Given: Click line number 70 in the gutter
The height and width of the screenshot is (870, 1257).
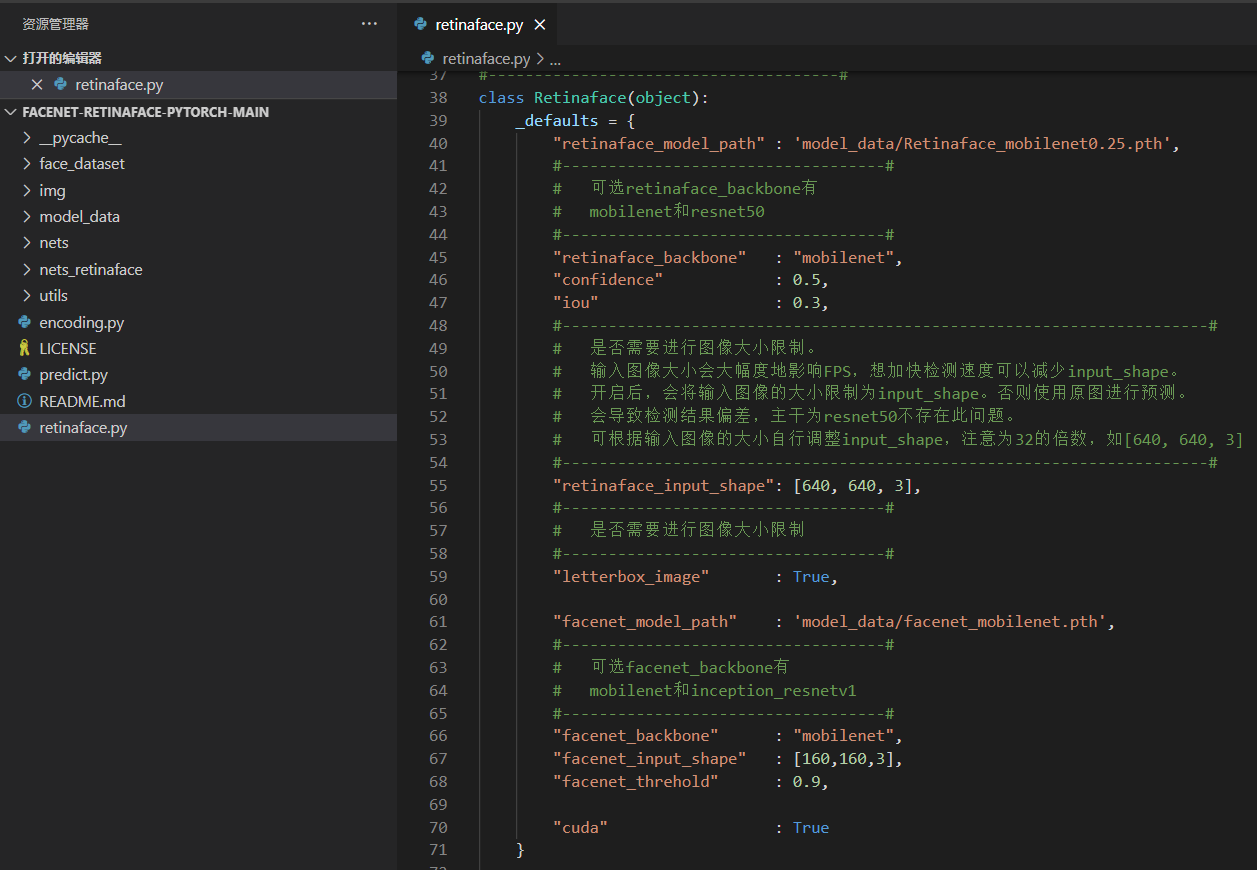Looking at the screenshot, I should 438,827.
